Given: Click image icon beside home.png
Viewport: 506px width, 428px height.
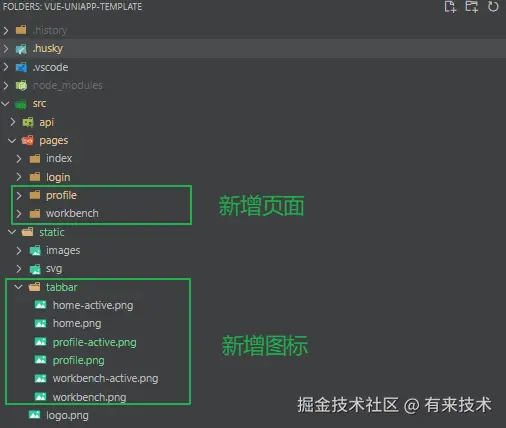Looking at the screenshot, I should tap(41, 323).
